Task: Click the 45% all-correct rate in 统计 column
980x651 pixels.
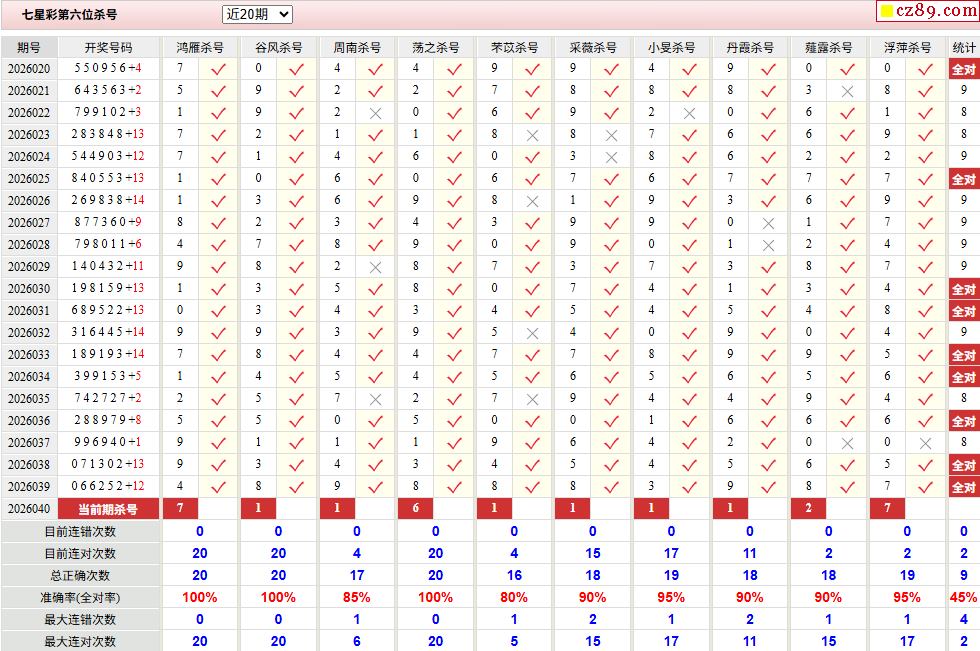Action: (x=963, y=598)
